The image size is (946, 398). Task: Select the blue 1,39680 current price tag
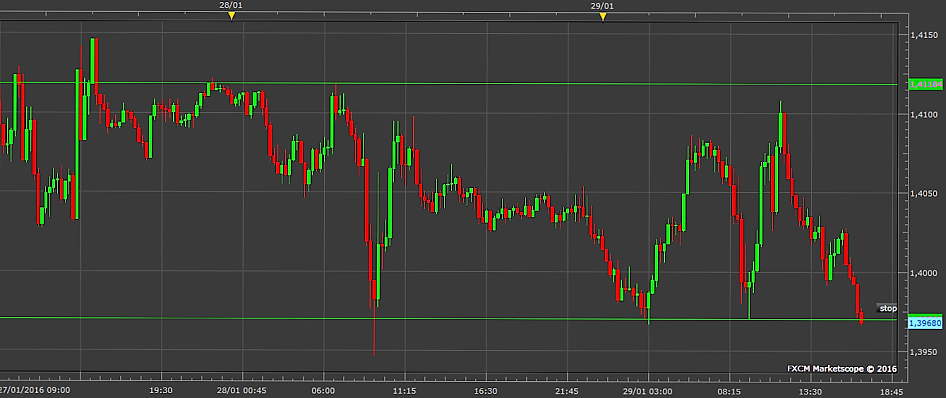point(925,323)
